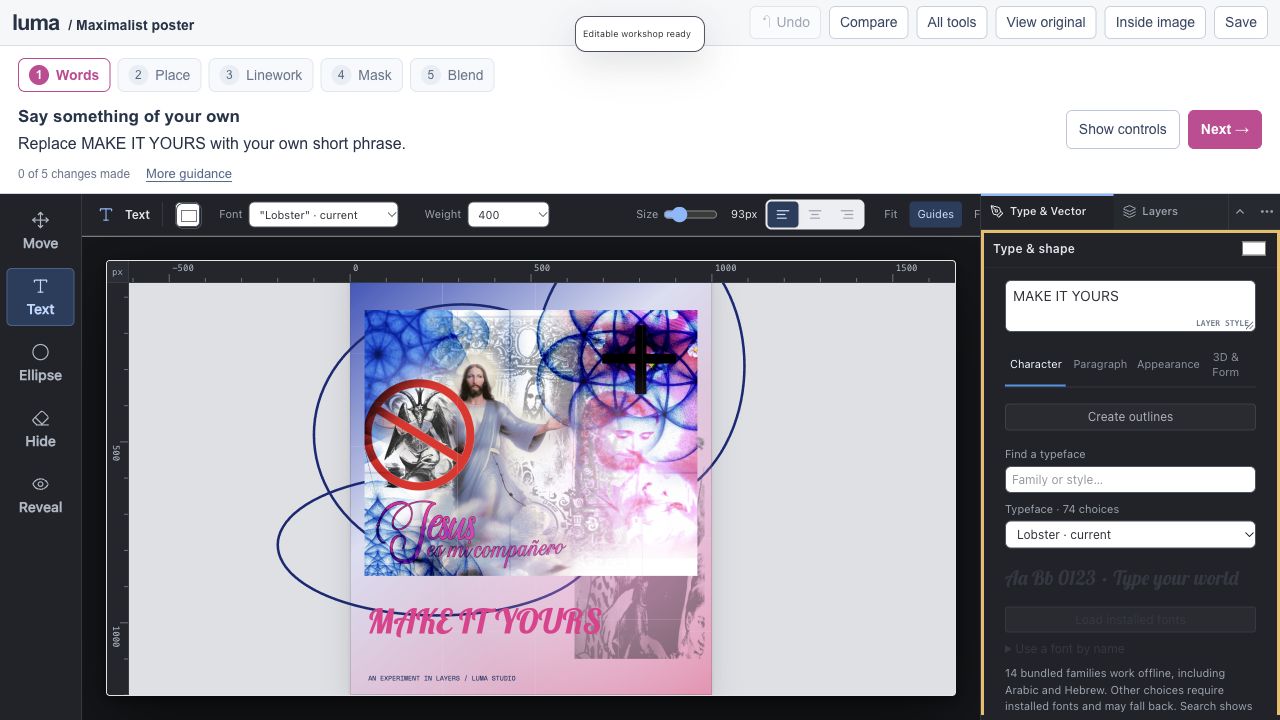Image resolution: width=1280 pixels, height=720 pixels.
Task: Focus the Find a typeface search field
Action: (1130, 480)
